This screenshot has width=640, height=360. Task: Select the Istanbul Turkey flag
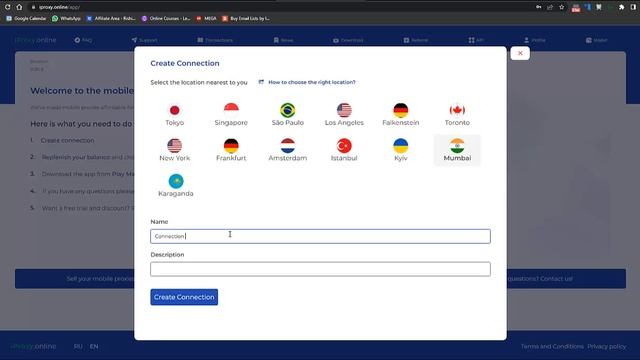click(x=344, y=146)
